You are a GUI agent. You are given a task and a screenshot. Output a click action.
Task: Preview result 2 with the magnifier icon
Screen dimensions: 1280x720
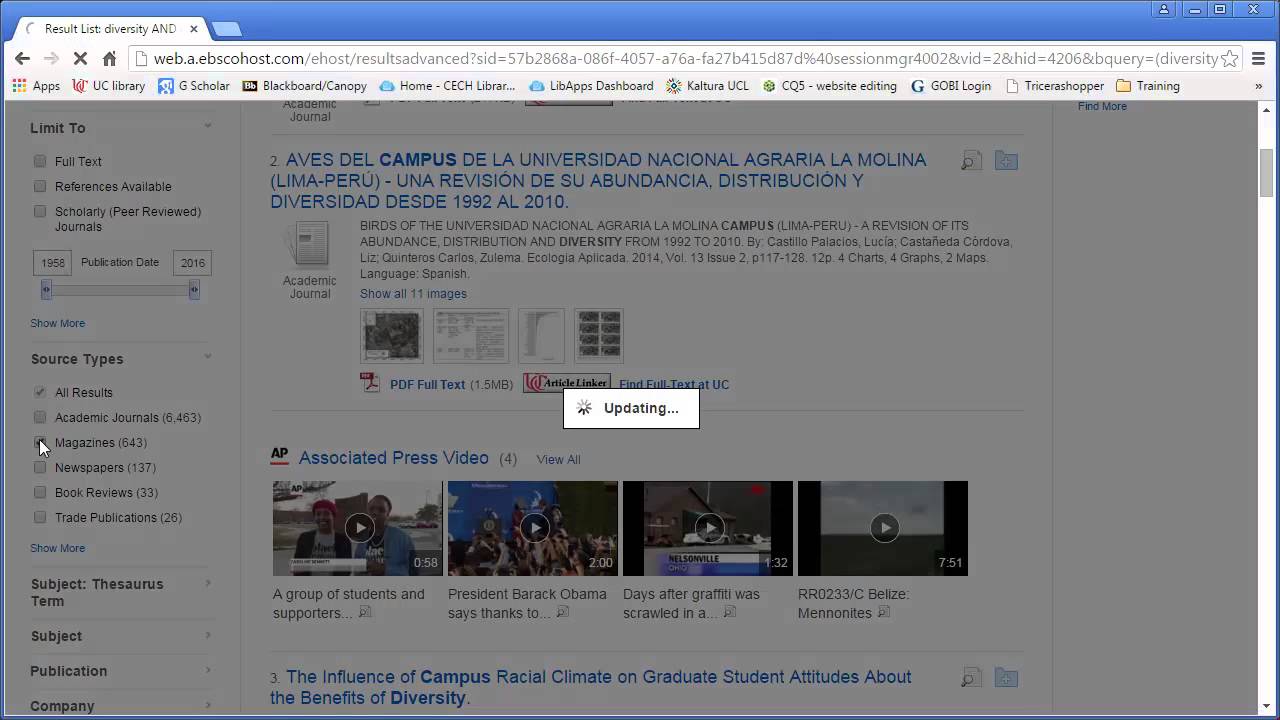pos(971,161)
